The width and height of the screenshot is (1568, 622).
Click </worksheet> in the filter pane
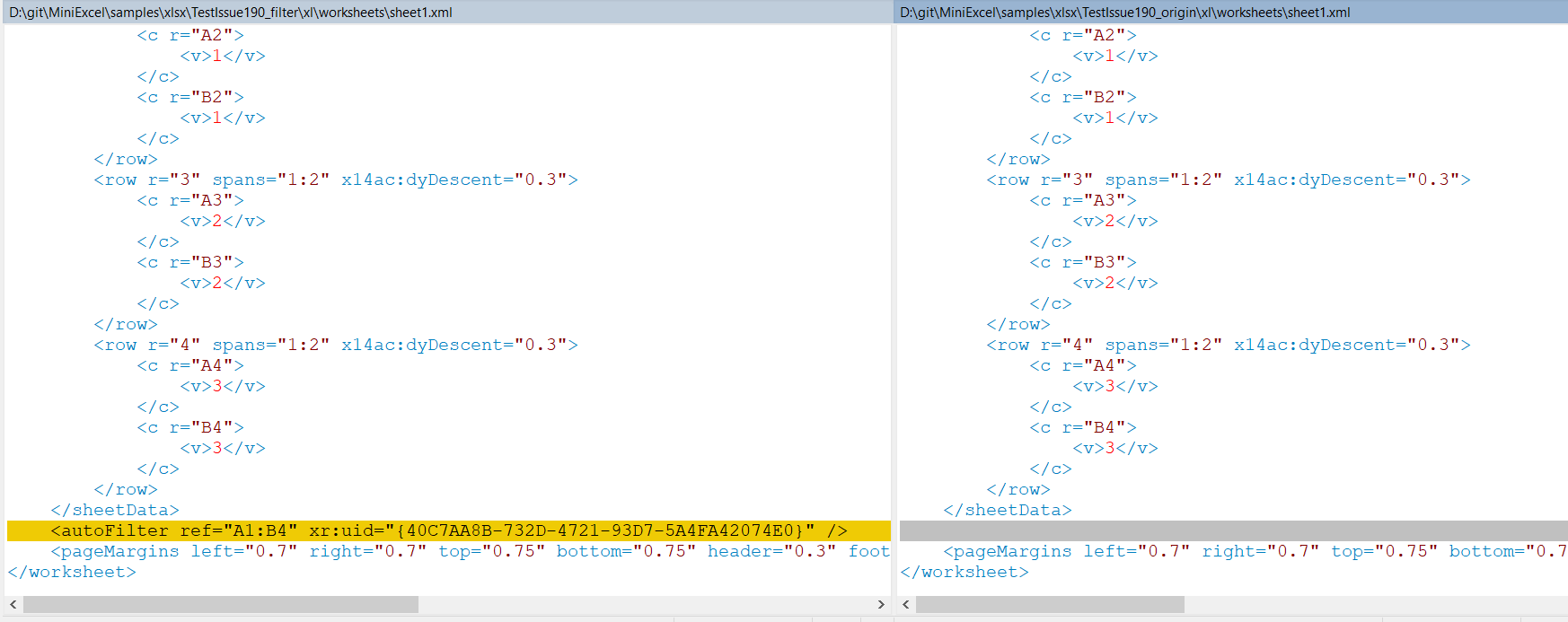72,572
